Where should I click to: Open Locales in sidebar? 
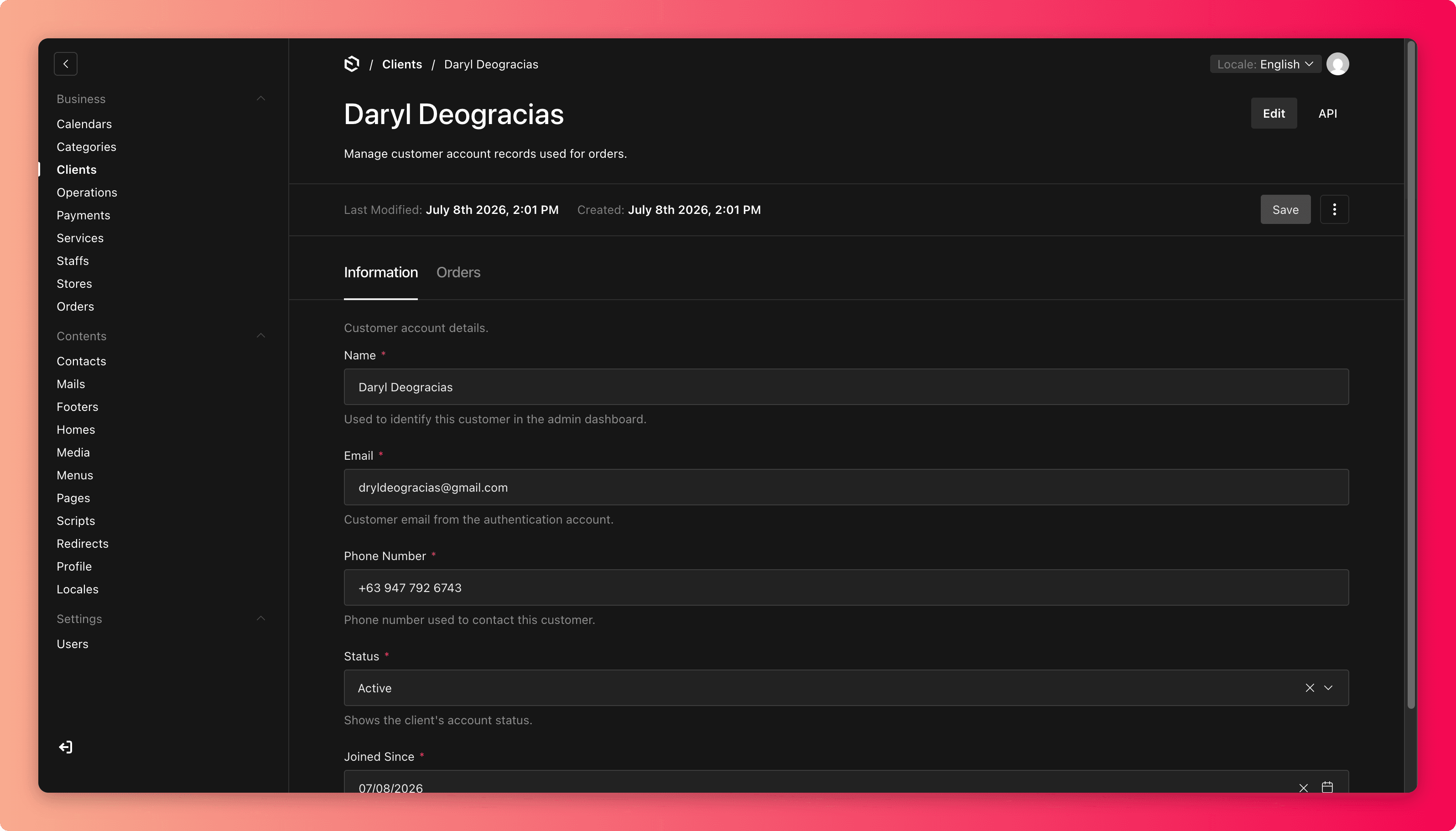pos(77,590)
